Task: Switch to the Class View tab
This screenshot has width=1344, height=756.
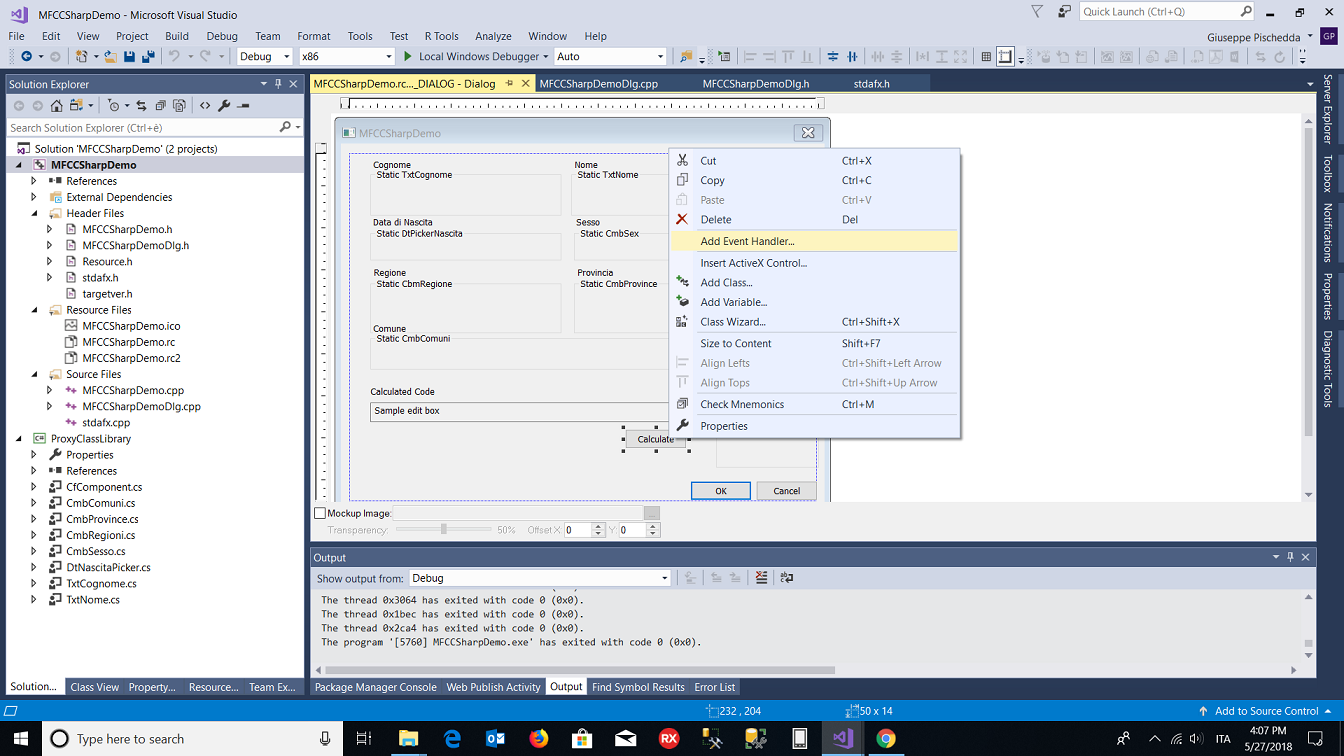Action: [95, 687]
